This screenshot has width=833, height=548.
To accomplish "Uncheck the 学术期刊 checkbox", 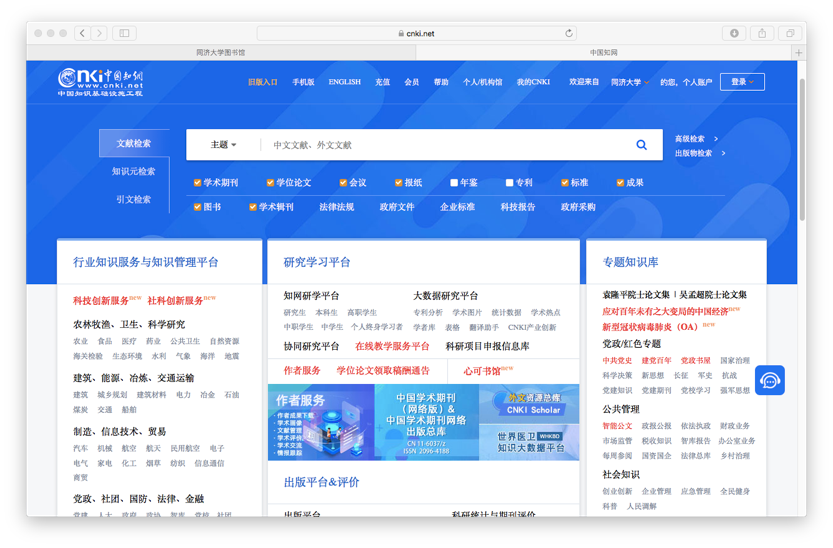I will click(x=198, y=183).
